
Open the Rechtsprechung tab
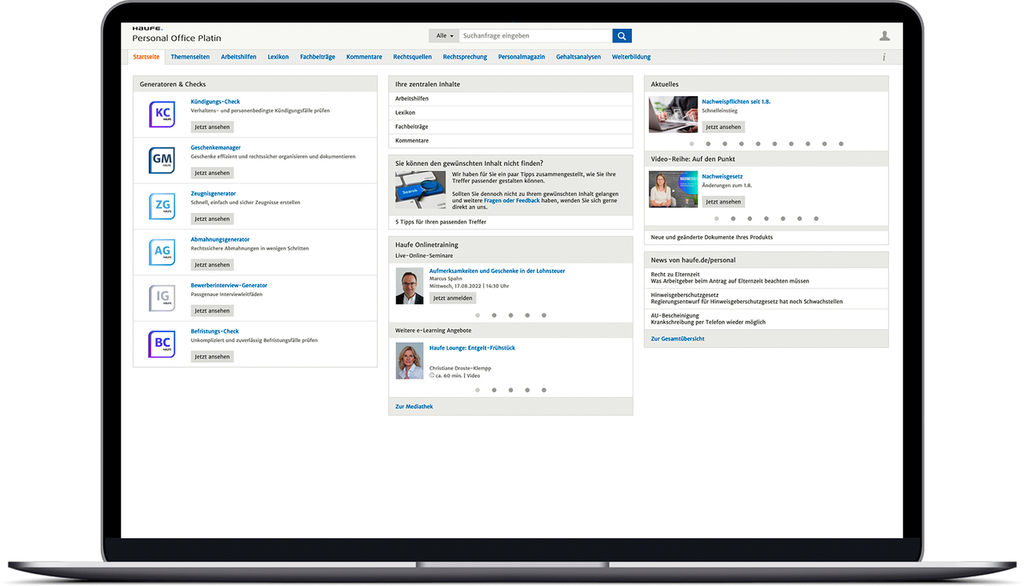pos(464,57)
